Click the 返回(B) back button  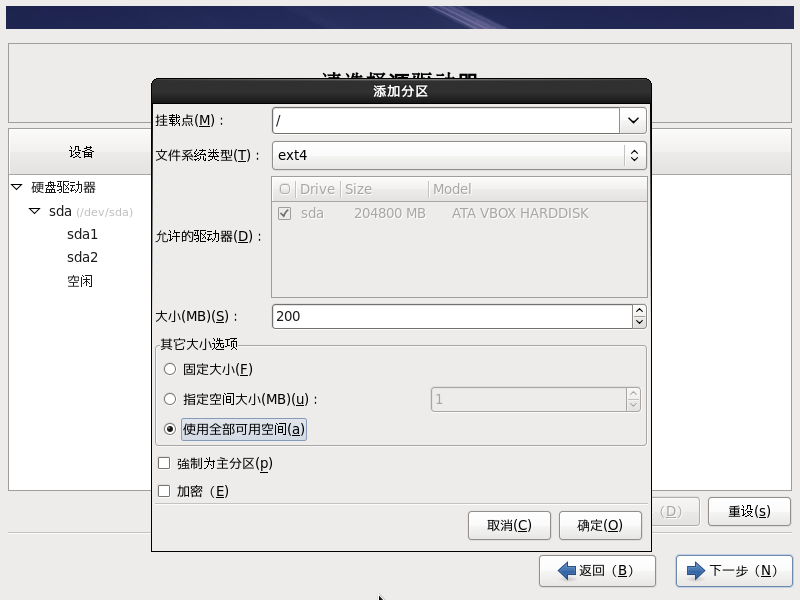[x=597, y=570]
